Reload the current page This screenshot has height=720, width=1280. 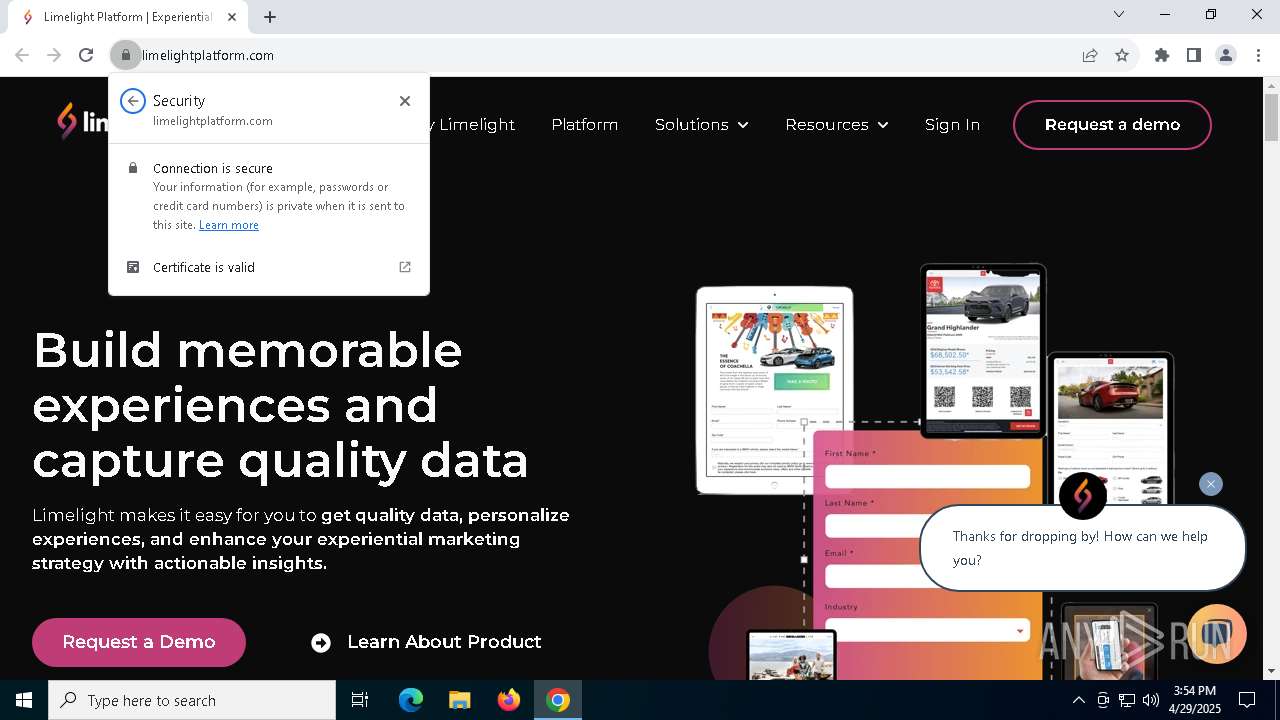click(86, 55)
